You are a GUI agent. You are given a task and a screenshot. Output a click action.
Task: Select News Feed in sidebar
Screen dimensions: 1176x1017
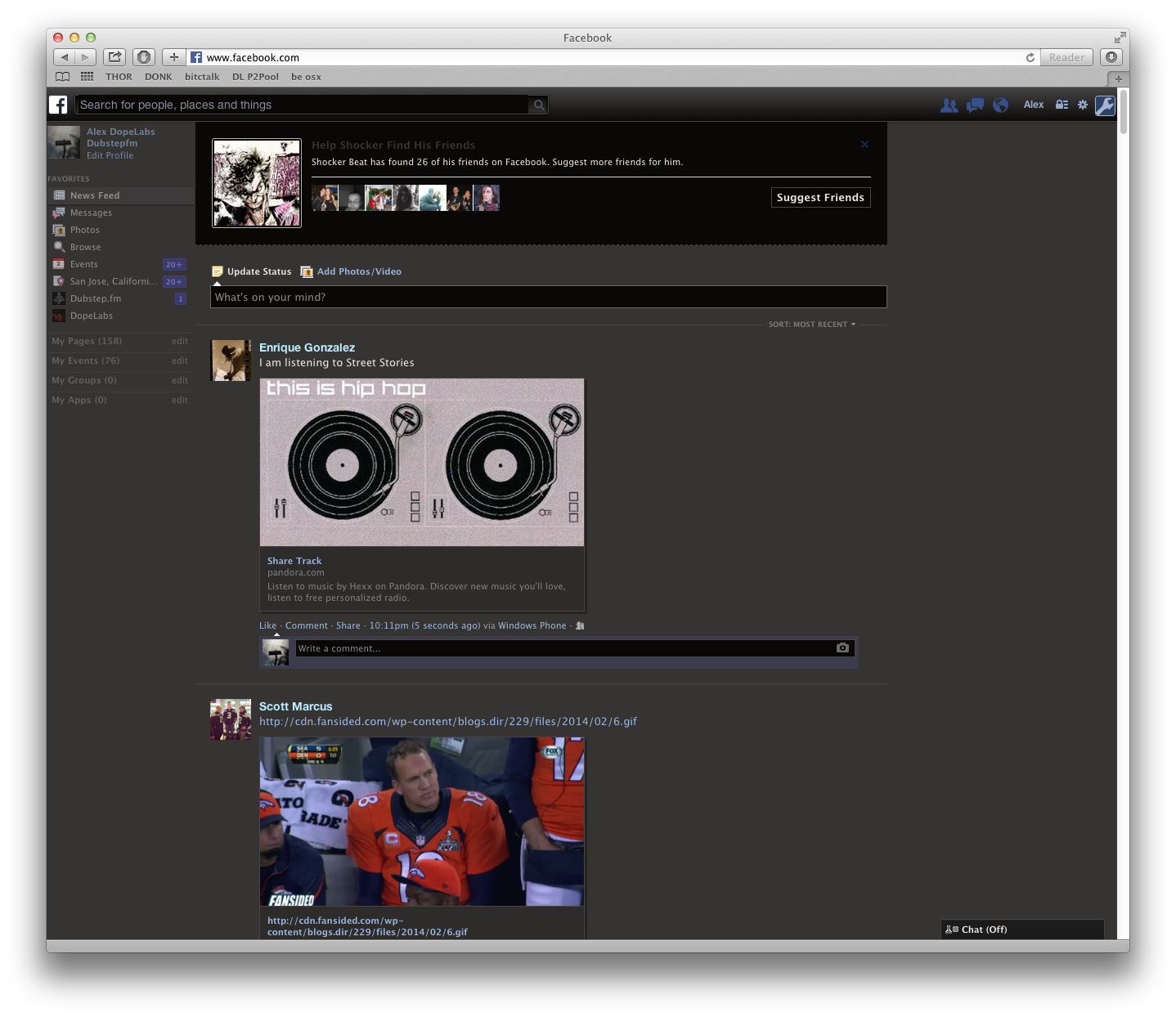click(120, 195)
